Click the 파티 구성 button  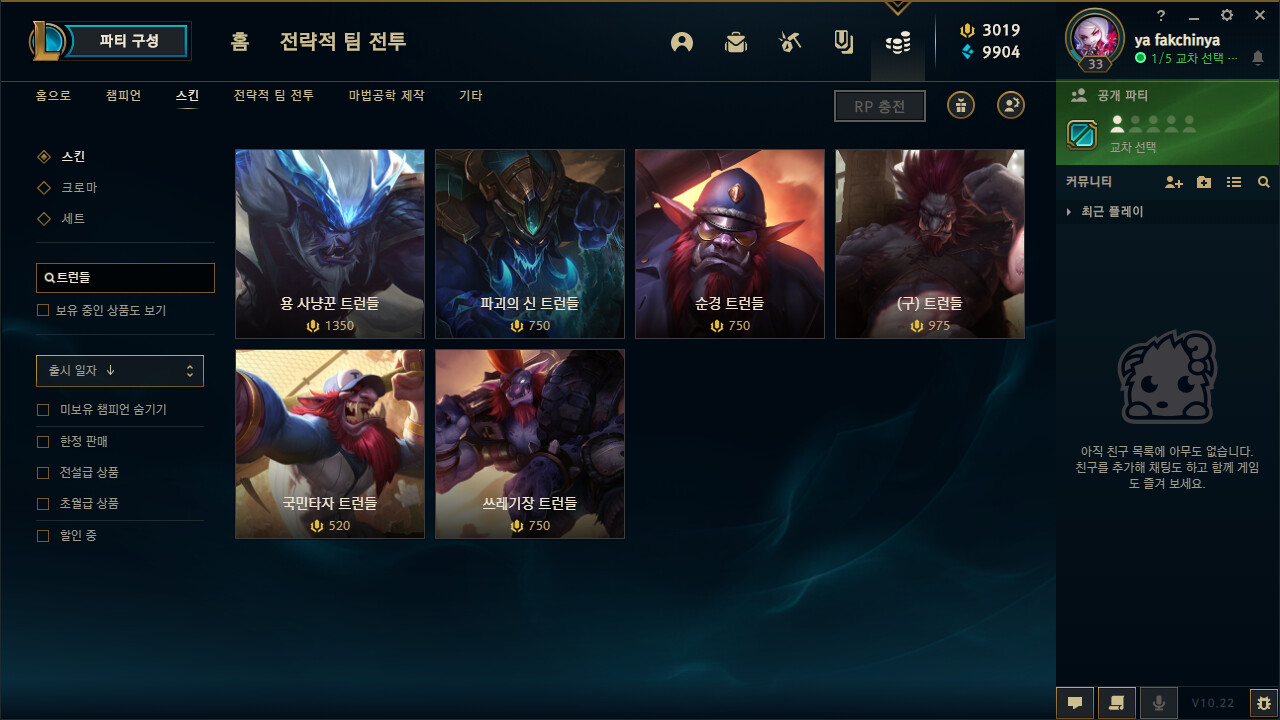click(128, 41)
